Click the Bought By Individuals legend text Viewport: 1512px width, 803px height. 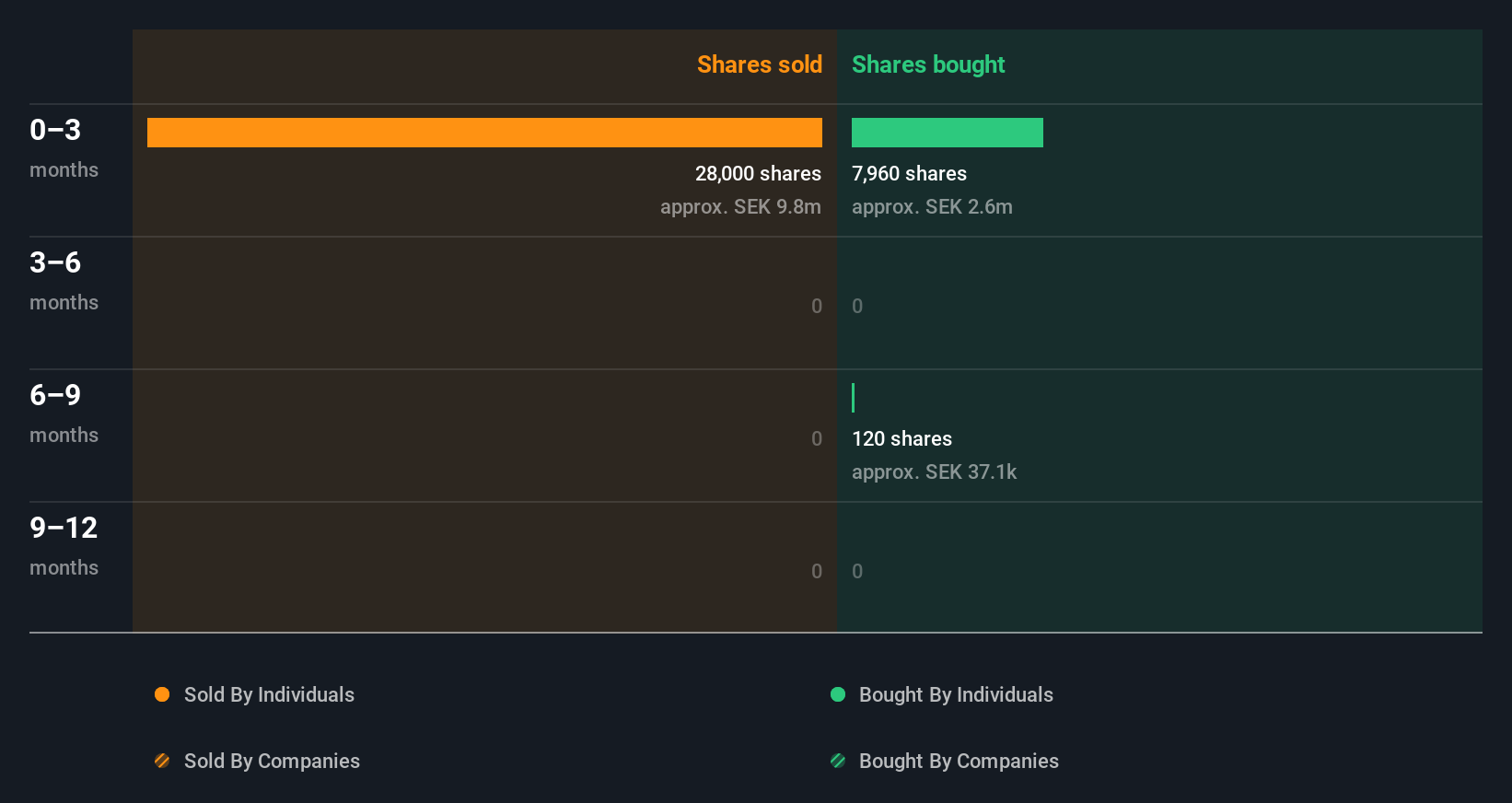point(956,694)
